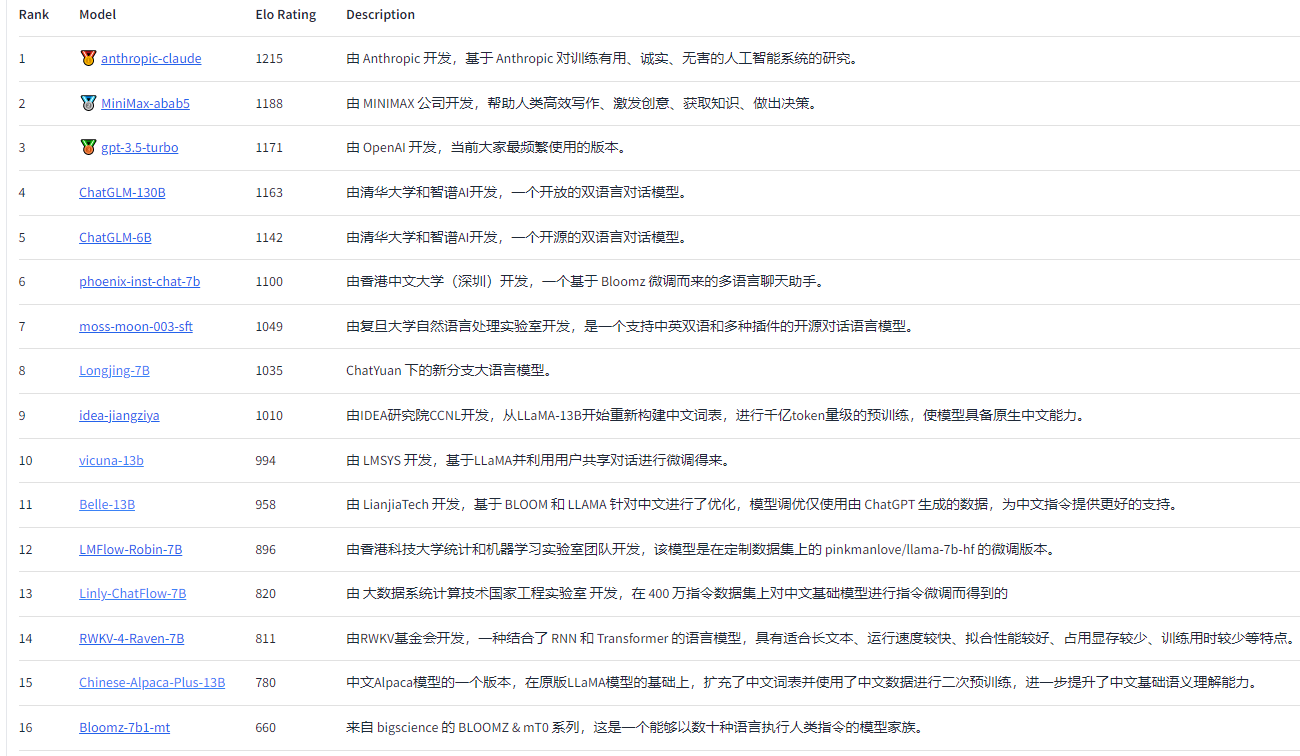Click the Model column header
The image size is (1300, 756).
click(97, 14)
